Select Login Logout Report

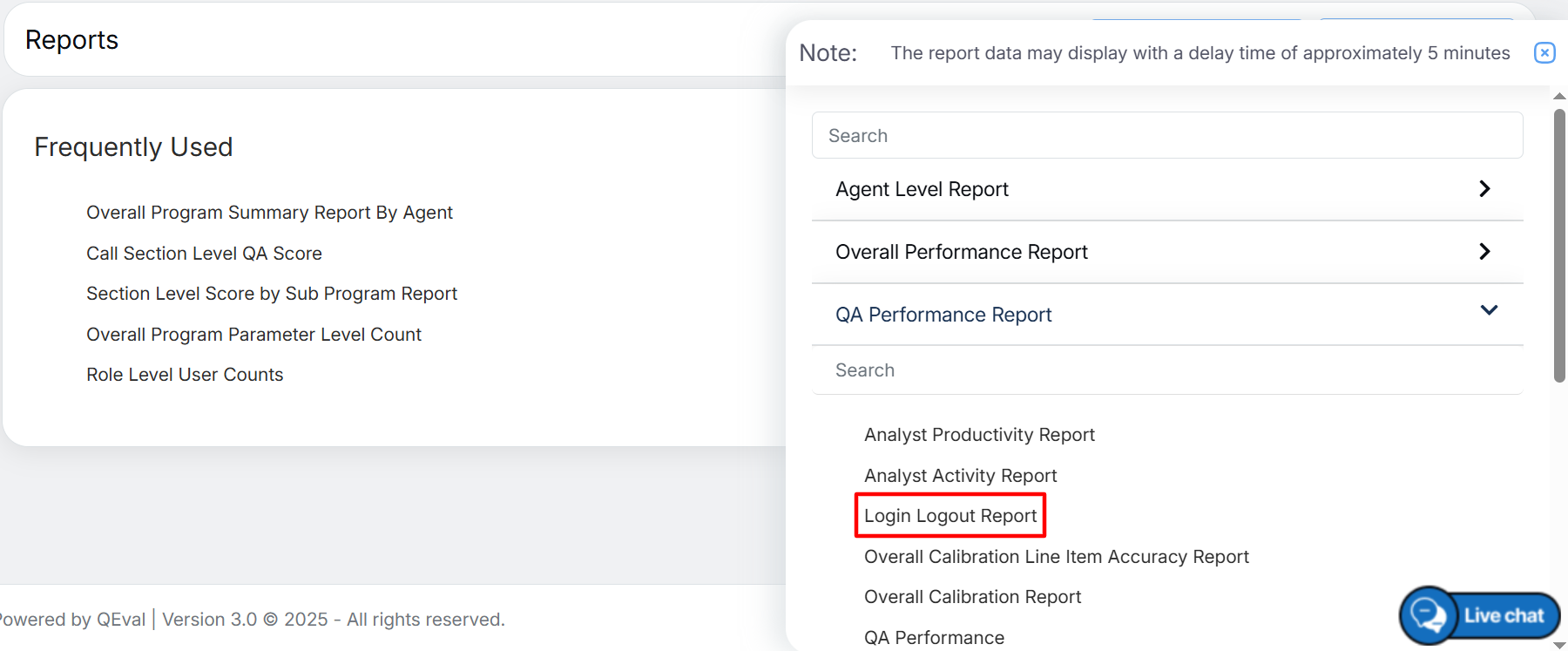[x=950, y=516]
